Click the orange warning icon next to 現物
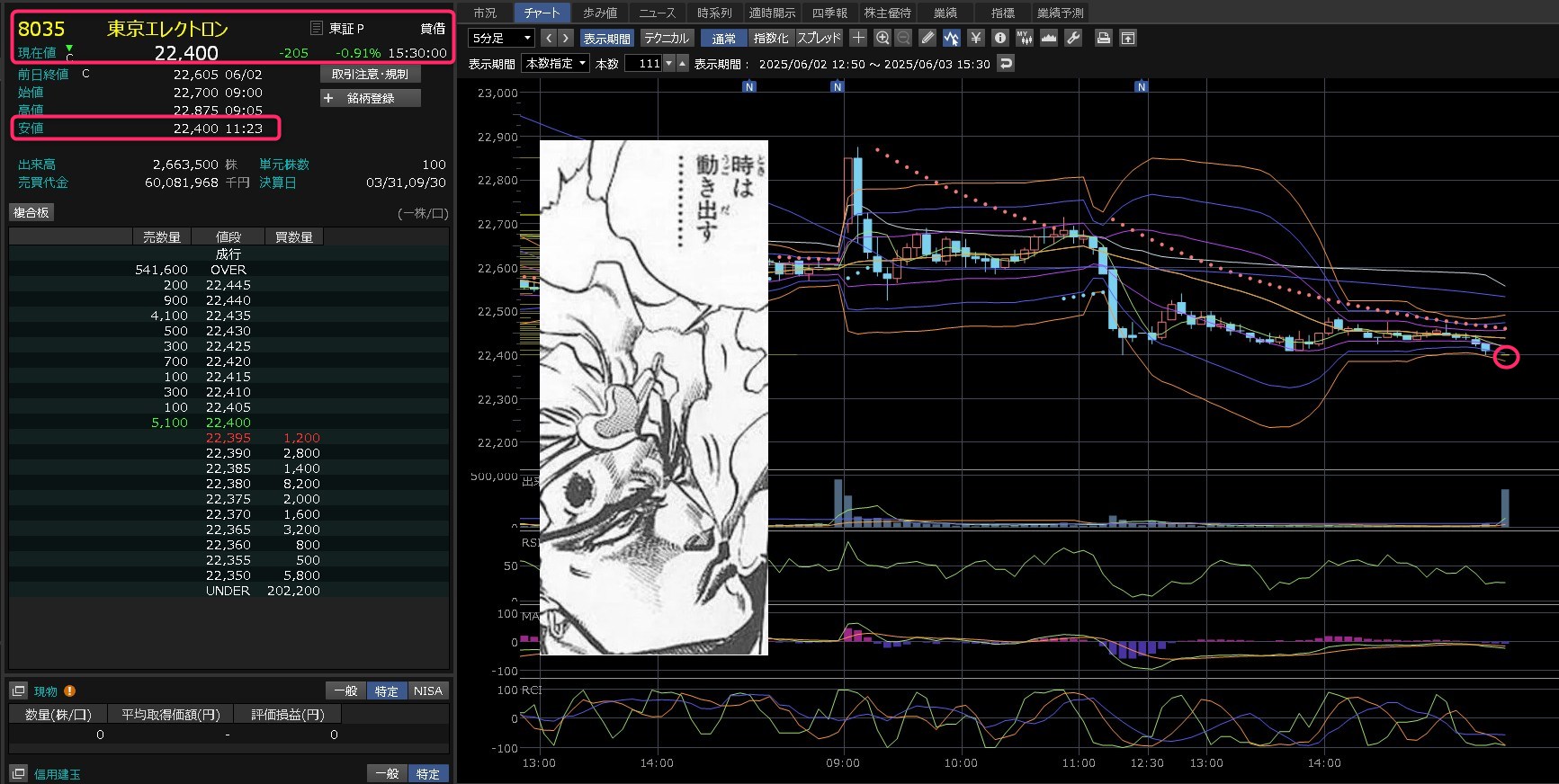This screenshot has height=784, width=1559. (69, 691)
